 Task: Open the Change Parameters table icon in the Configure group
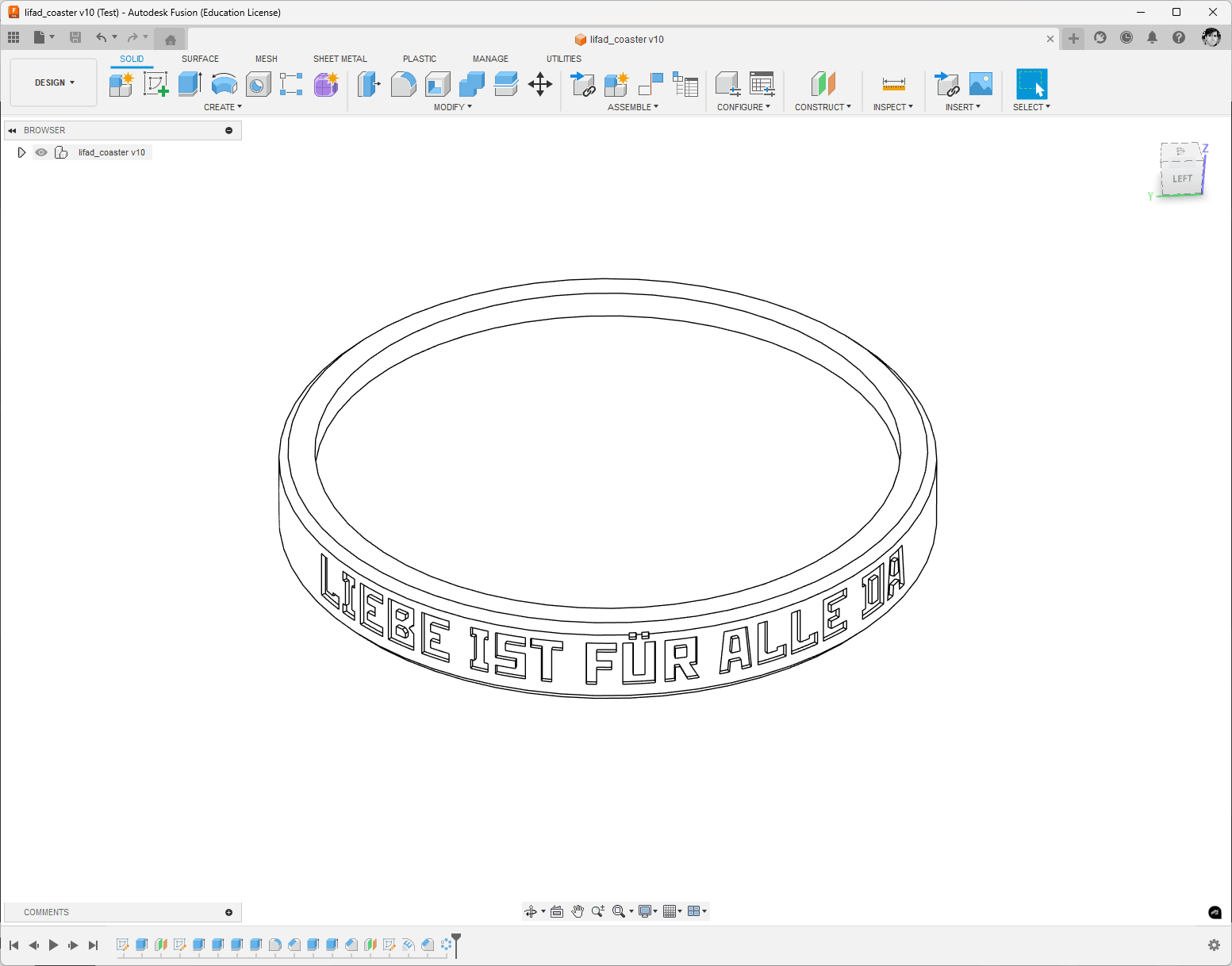tap(762, 84)
